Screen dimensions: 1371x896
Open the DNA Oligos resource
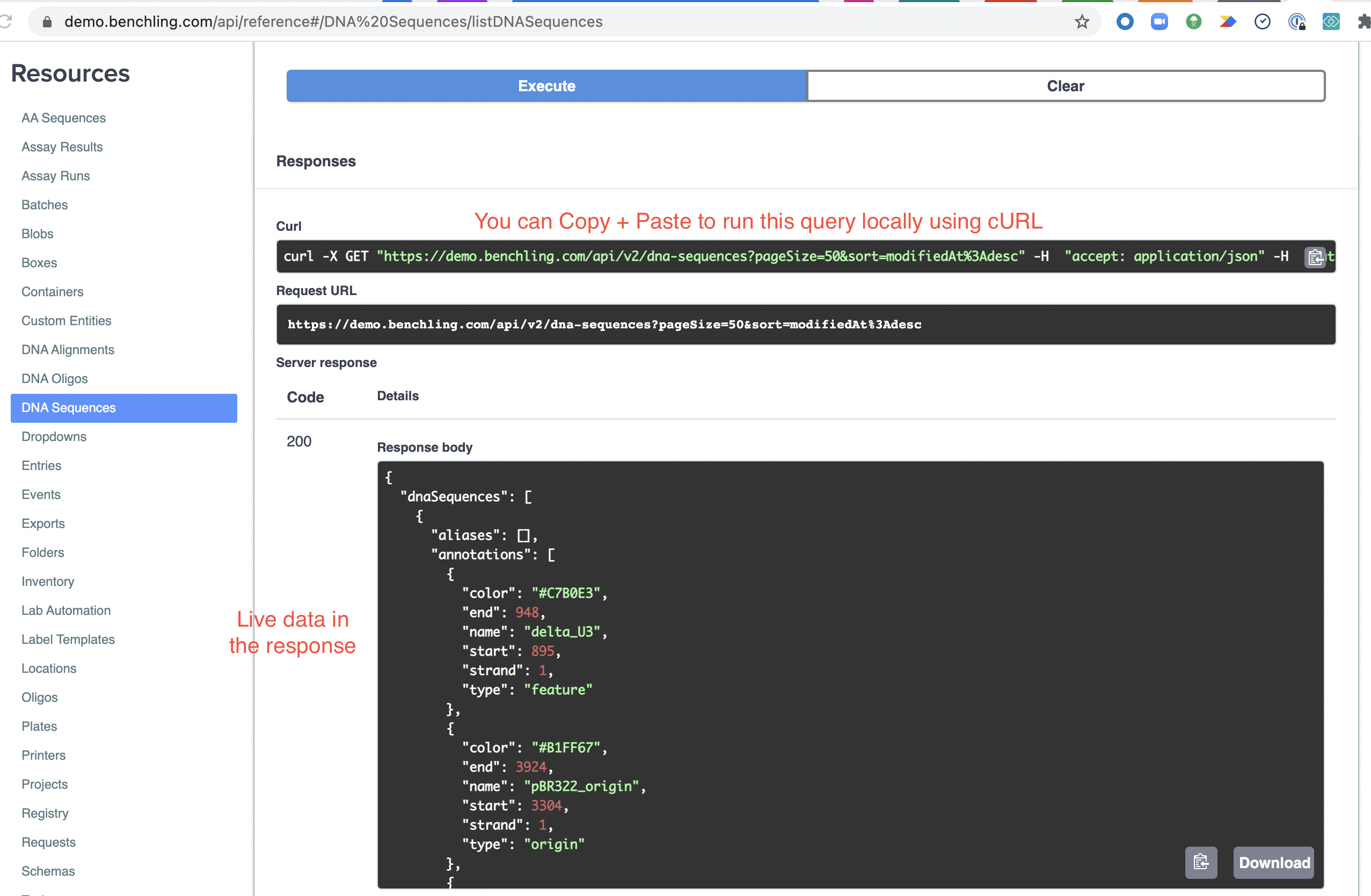click(x=55, y=378)
